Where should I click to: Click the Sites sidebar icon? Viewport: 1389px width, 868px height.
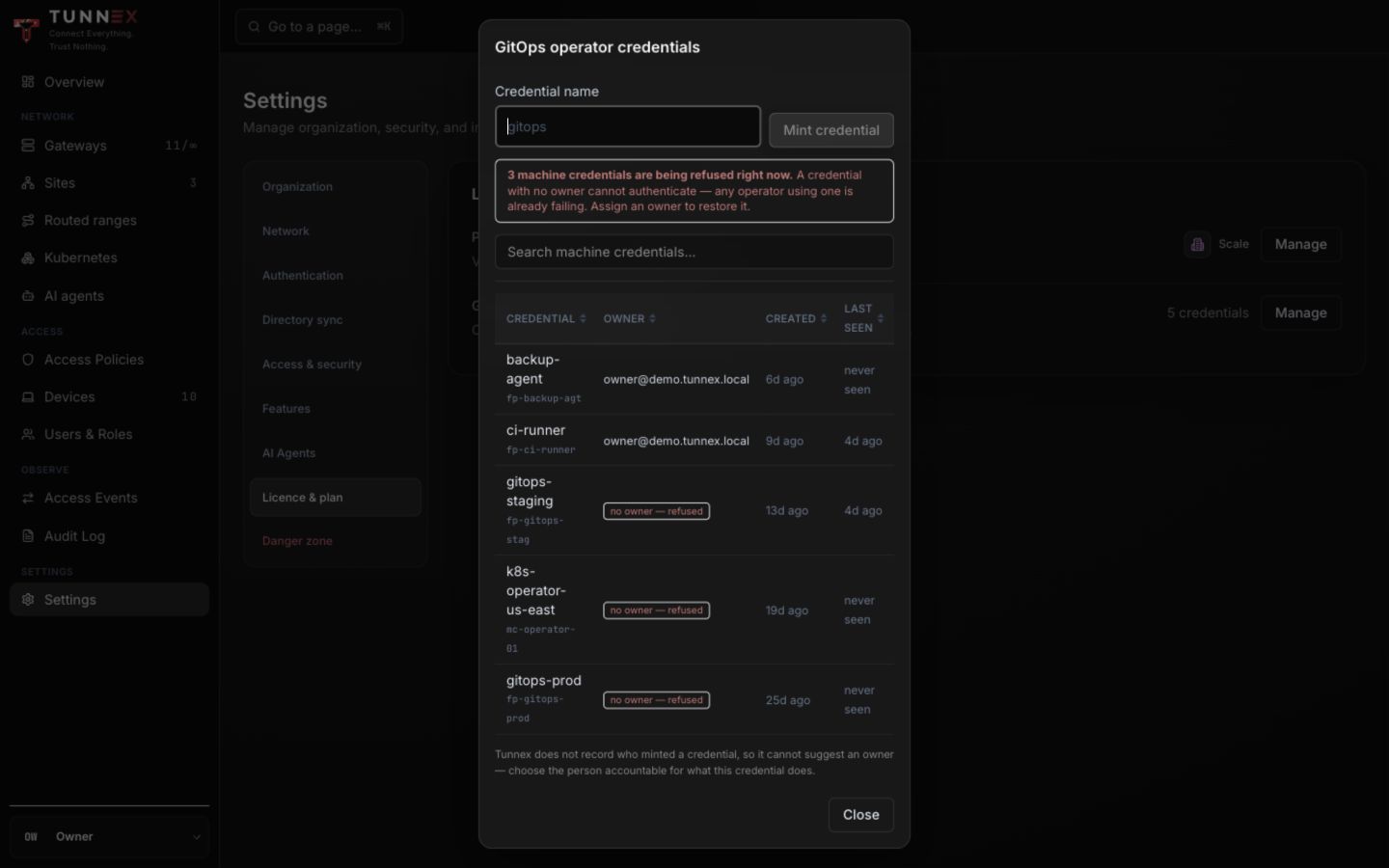point(28,183)
